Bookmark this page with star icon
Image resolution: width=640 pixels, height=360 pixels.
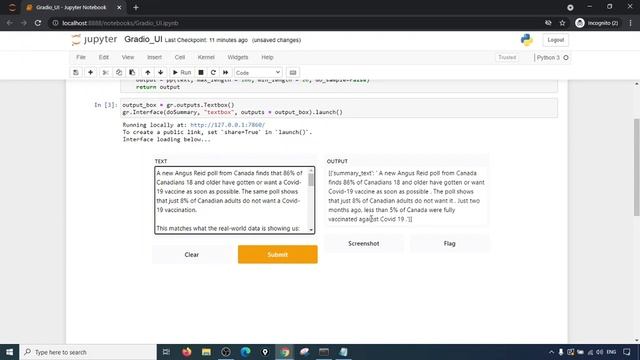point(562,23)
